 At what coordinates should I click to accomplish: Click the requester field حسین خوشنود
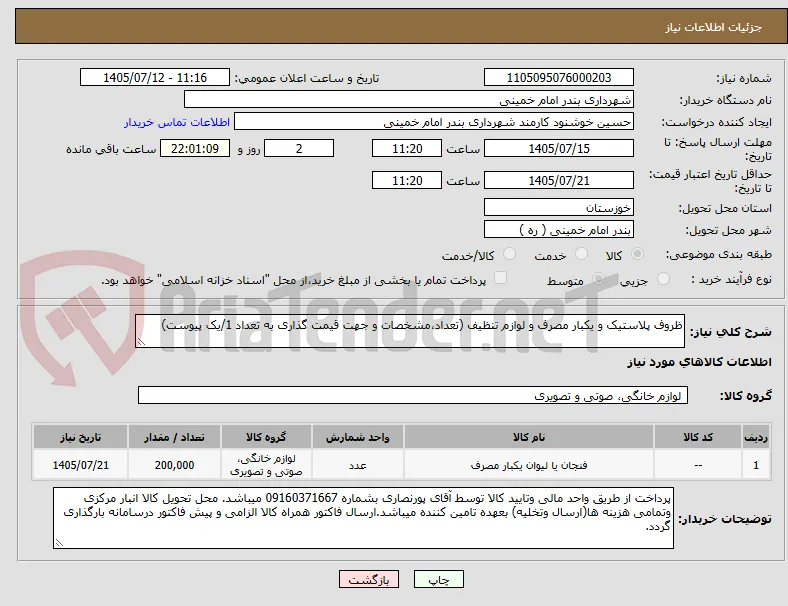point(434,122)
